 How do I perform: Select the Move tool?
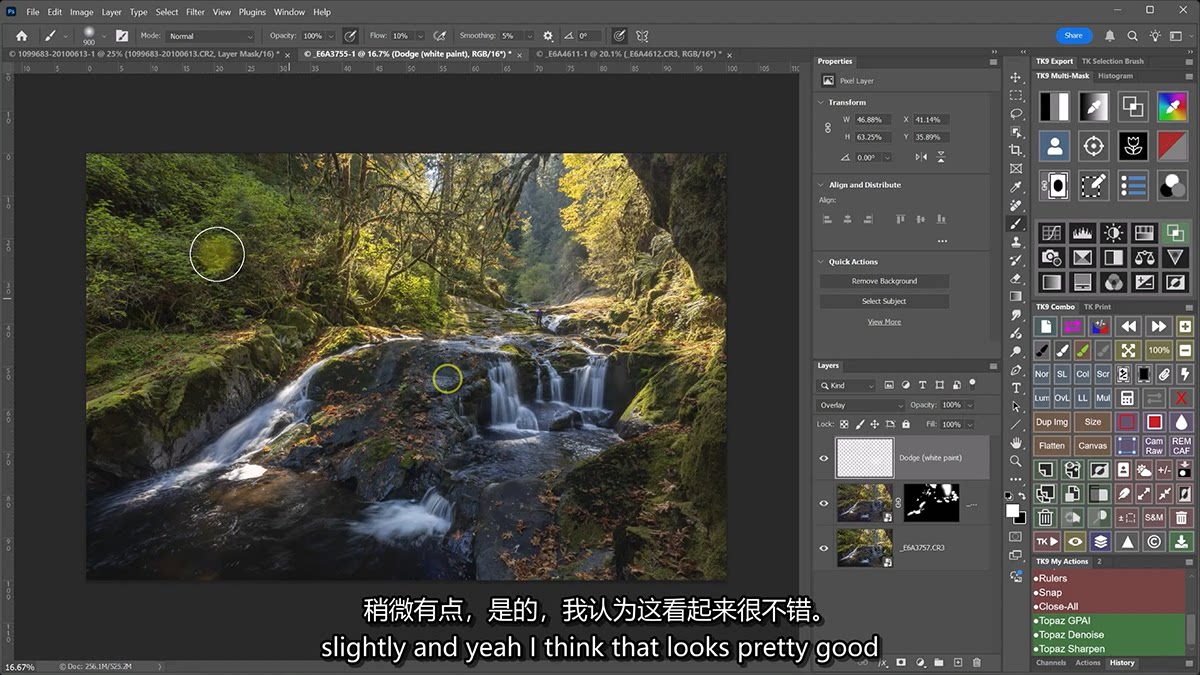tap(1016, 77)
